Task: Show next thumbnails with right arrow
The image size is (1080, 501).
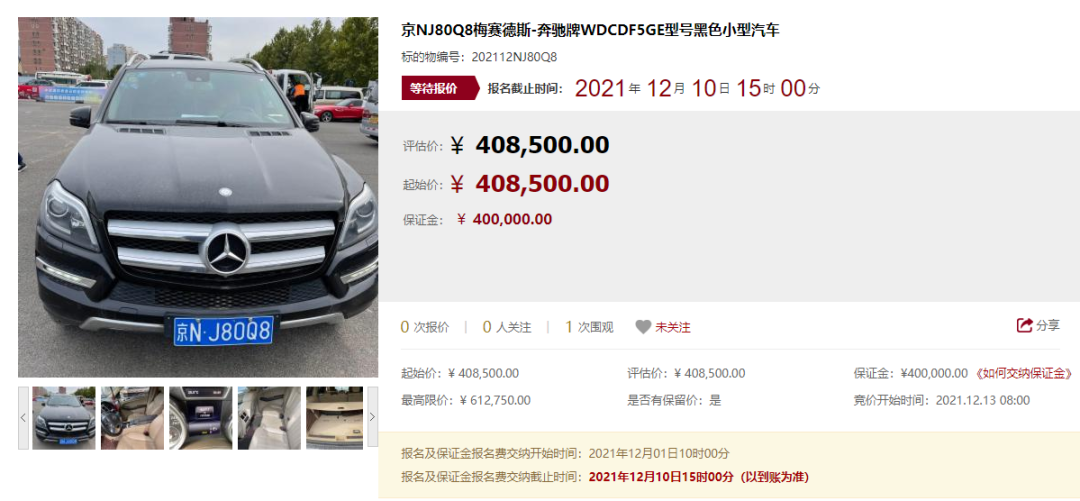Action: point(373,417)
